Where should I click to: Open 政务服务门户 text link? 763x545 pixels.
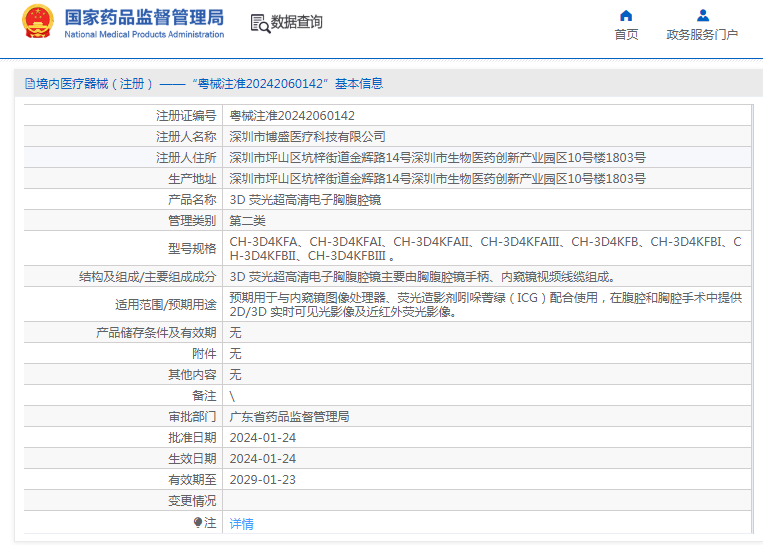(702, 35)
